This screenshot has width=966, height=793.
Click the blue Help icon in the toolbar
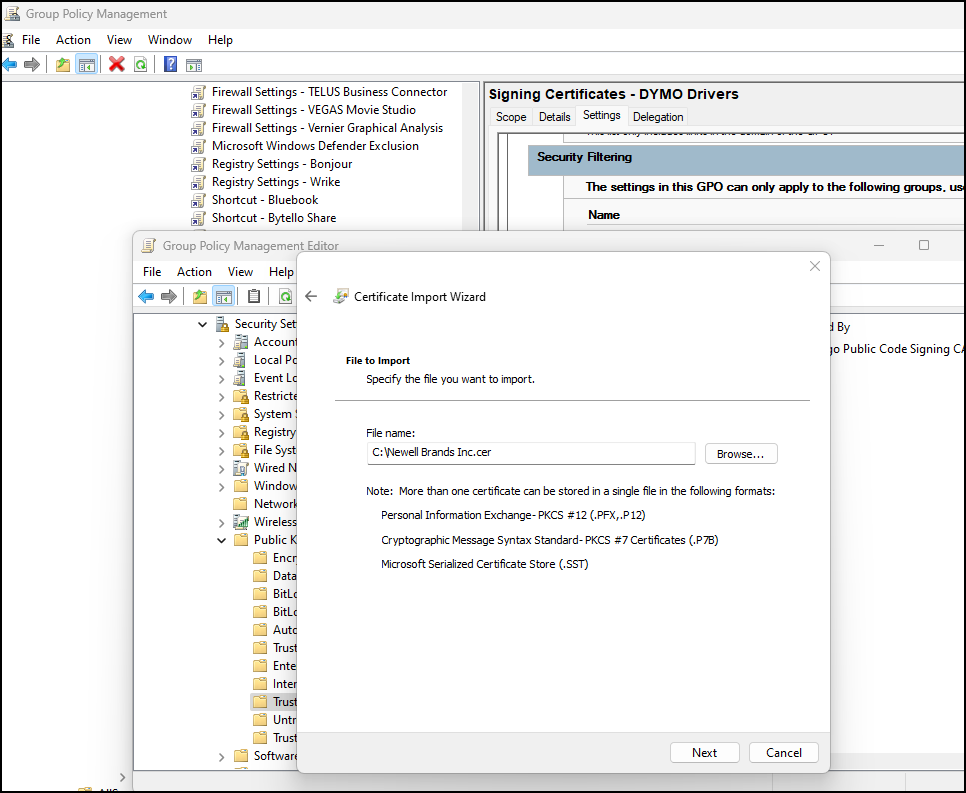click(x=170, y=64)
